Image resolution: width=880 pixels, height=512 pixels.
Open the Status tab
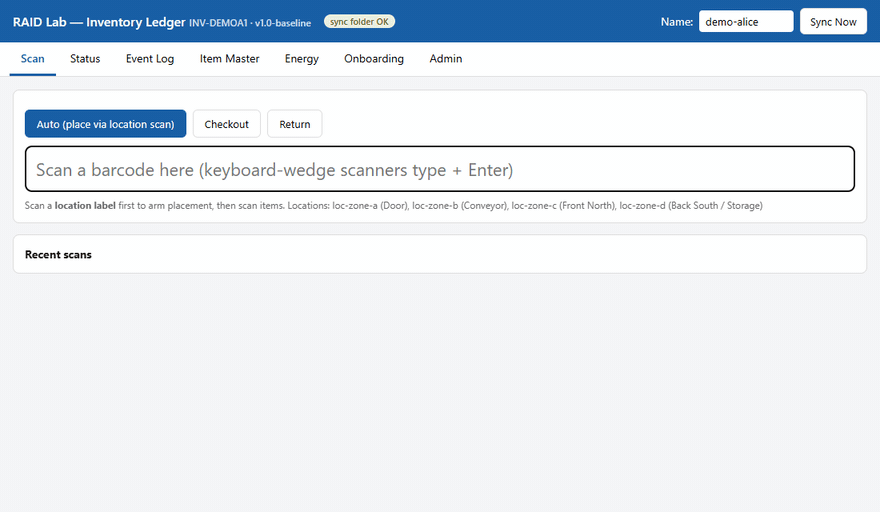[x=85, y=59]
